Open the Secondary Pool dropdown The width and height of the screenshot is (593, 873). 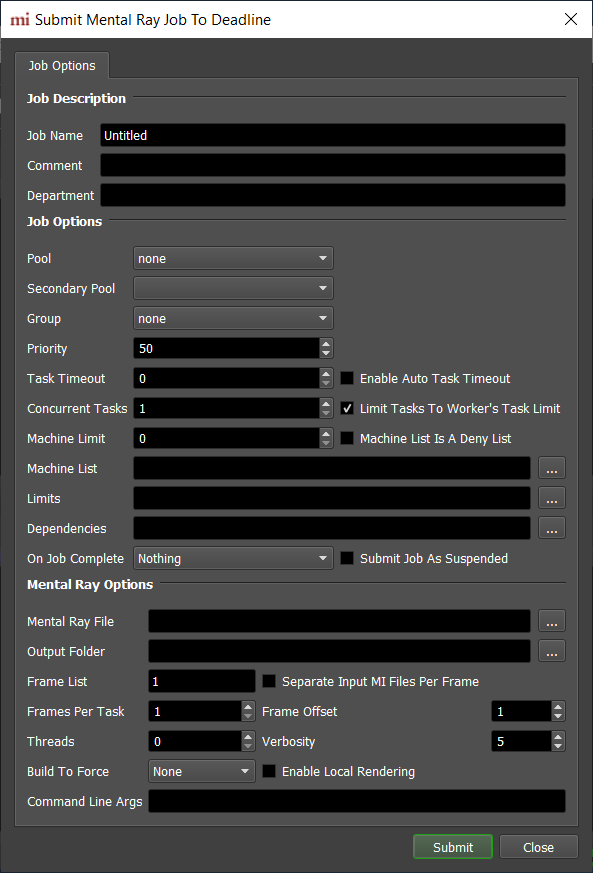point(233,288)
